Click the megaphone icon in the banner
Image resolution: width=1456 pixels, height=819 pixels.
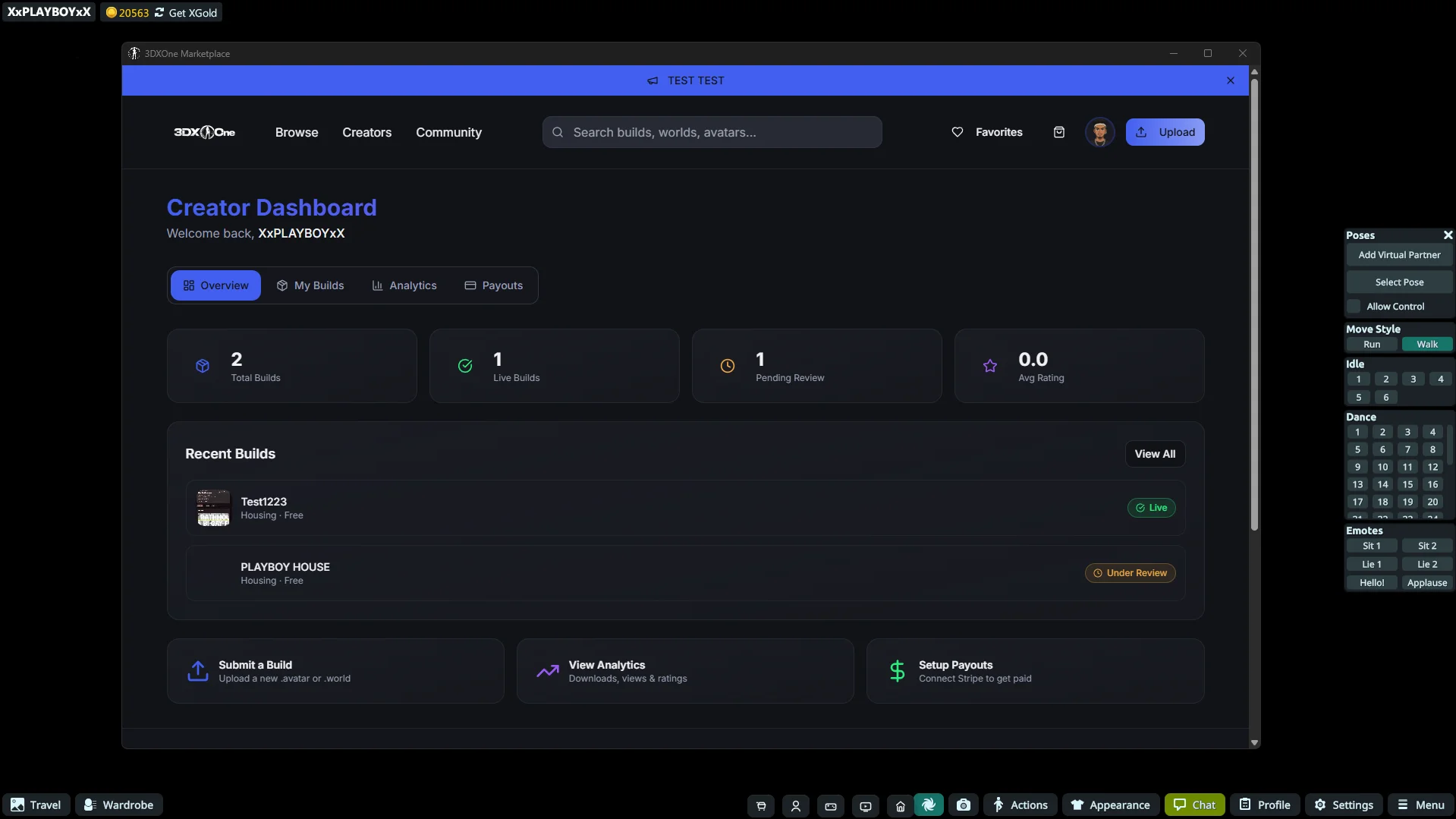pos(653,80)
